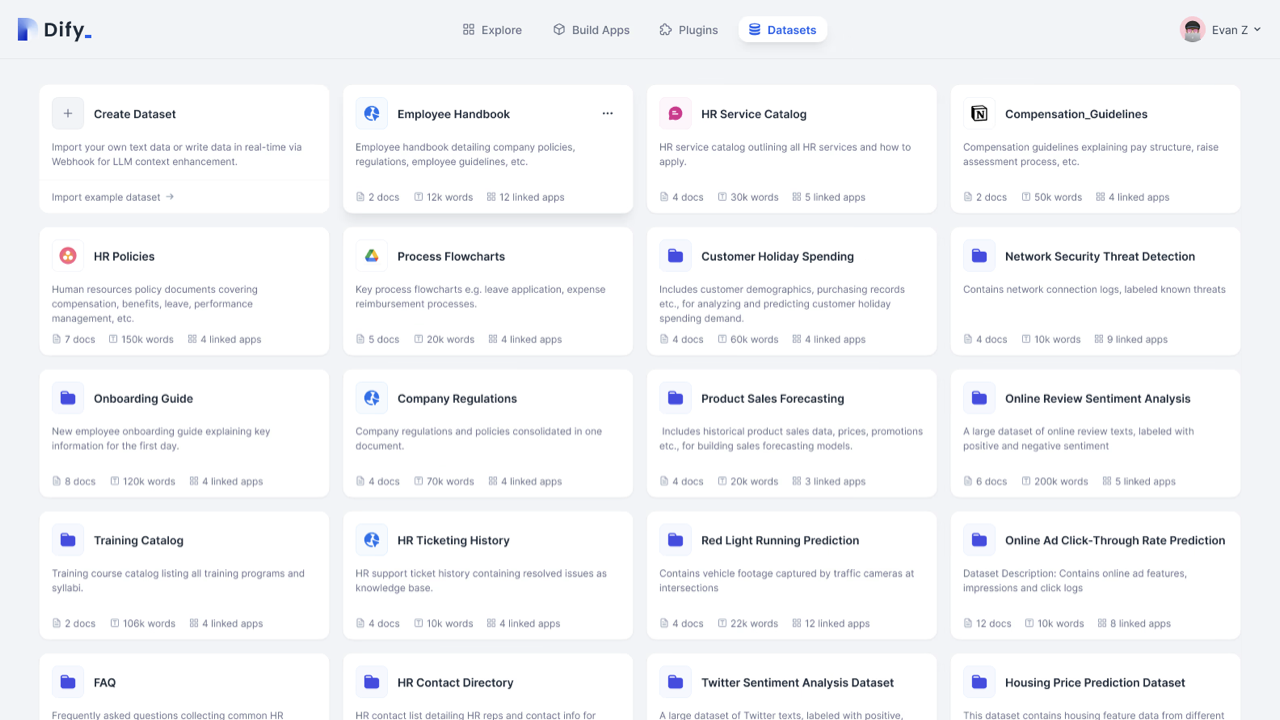Select the Datasets tab

(x=782, y=30)
